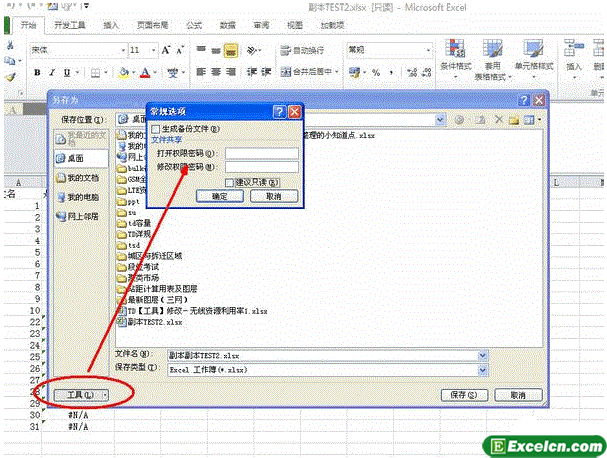Click the Italic formatting icon

[x=52, y=72]
